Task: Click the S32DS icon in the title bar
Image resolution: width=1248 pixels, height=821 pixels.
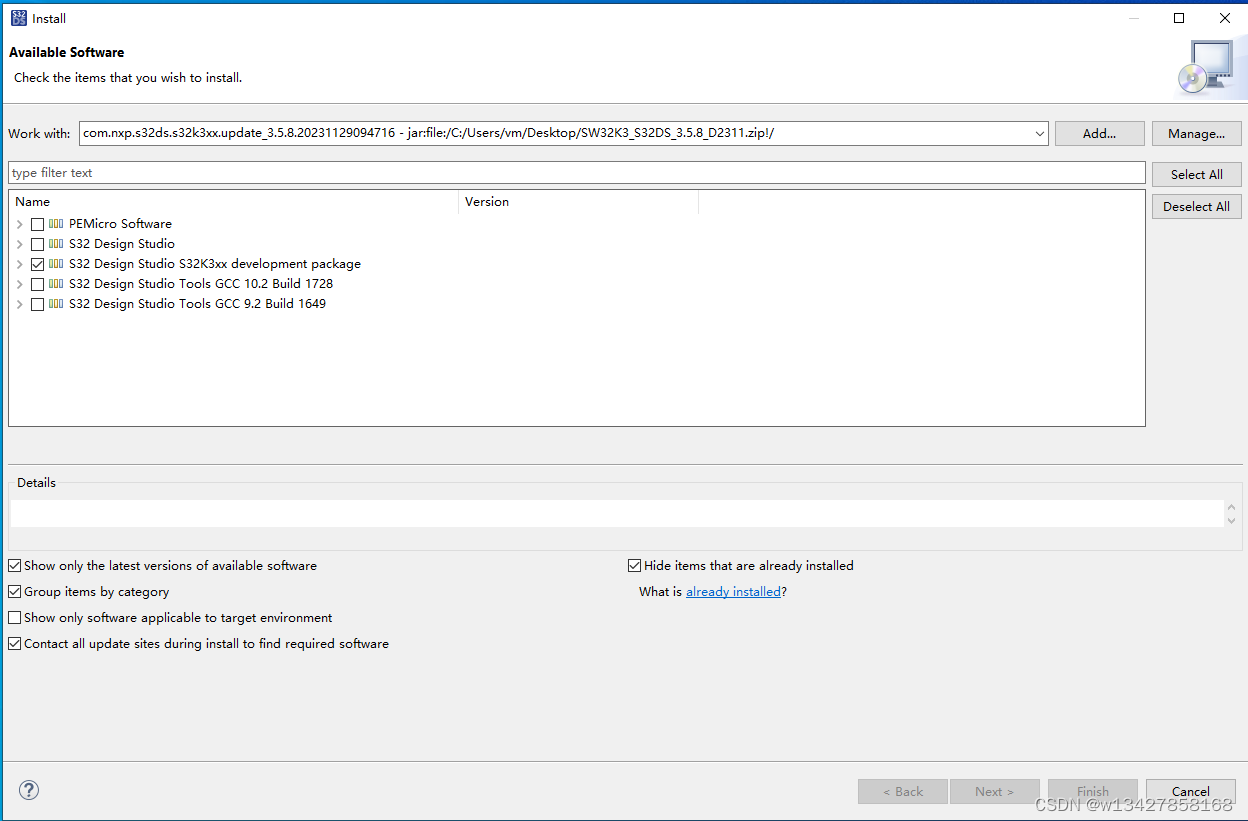Action: click(19, 18)
